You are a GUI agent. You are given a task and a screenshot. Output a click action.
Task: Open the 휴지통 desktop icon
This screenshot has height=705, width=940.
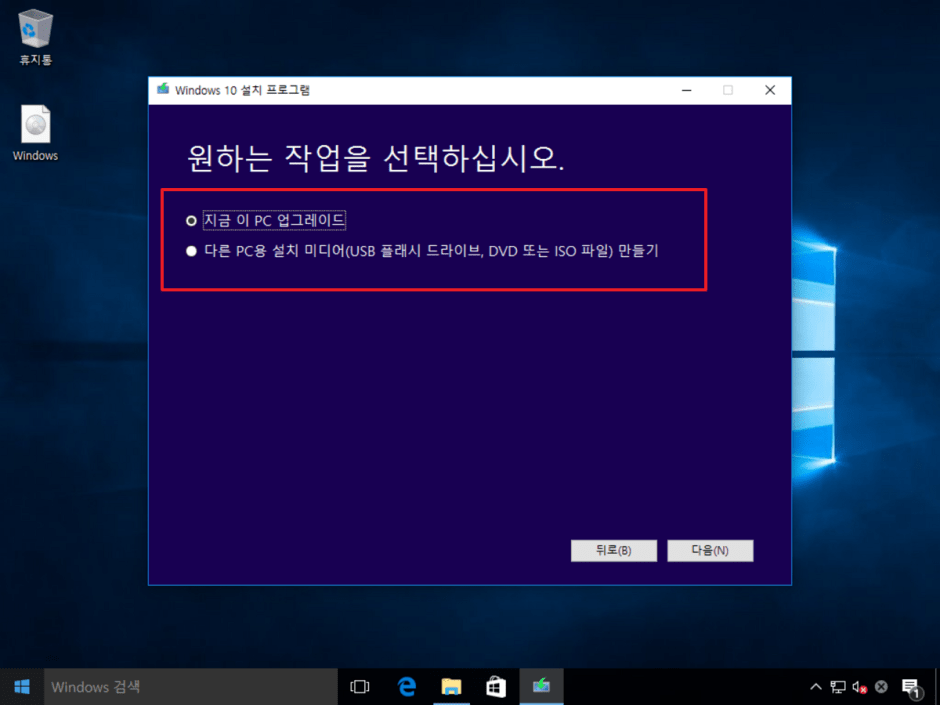tap(35, 37)
